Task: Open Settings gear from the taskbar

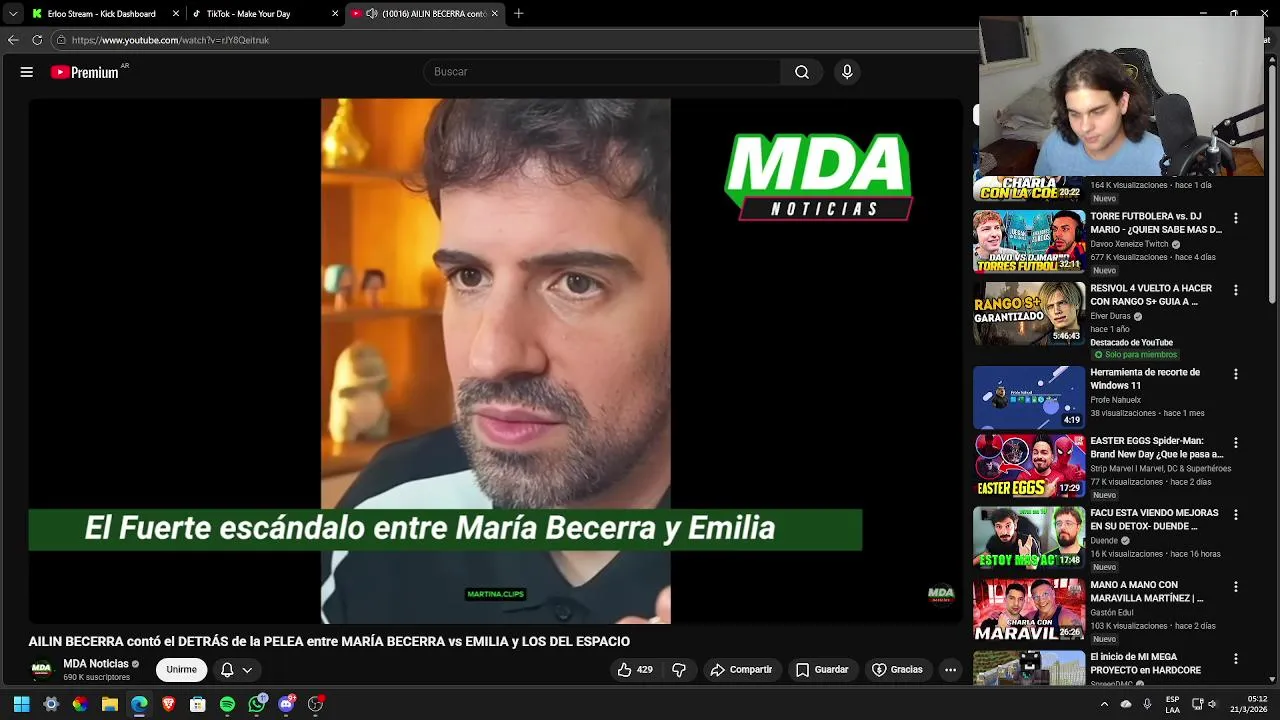Action: (x=51, y=704)
